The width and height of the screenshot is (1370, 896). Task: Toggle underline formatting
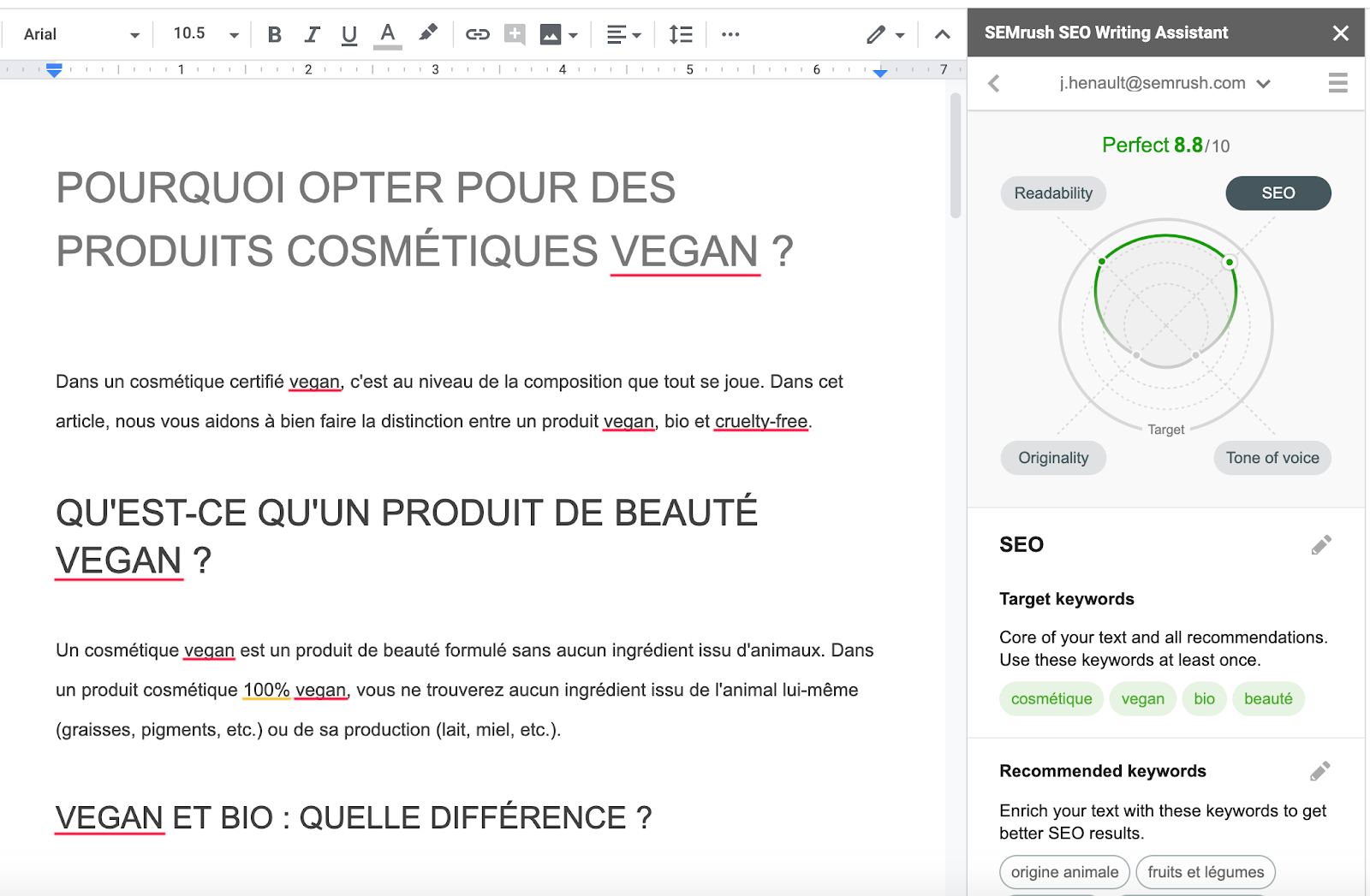click(x=348, y=34)
